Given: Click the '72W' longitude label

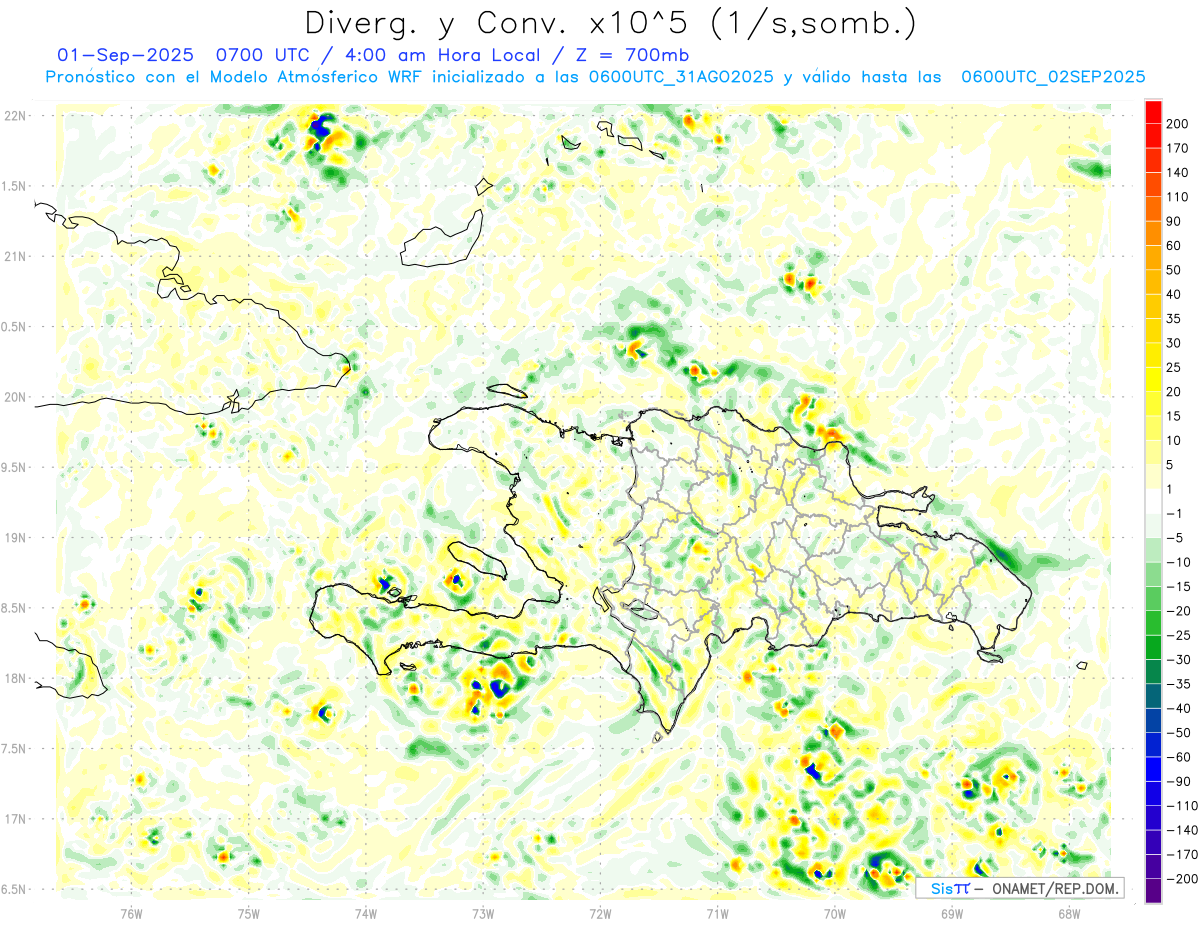Looking at the screenshot, I should 600,913.
